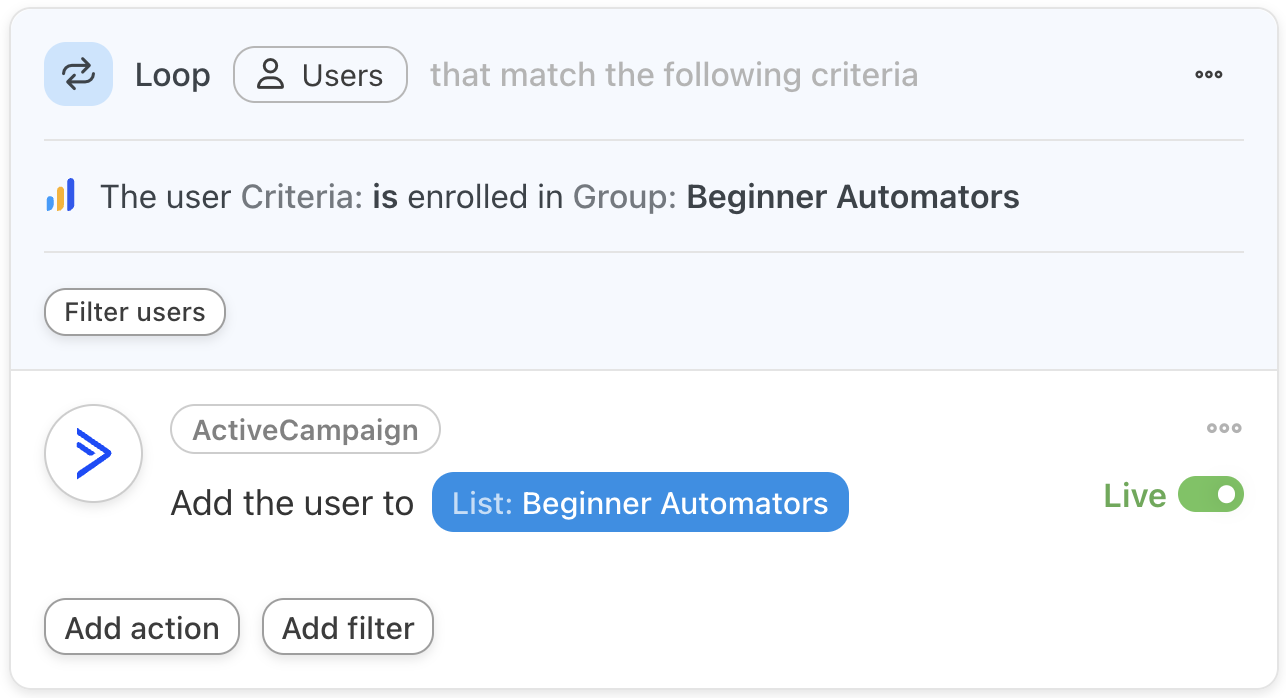Screen dimensions: 1286x698
Task: Click the person icon in Users pill
Action: click(270, 75)
